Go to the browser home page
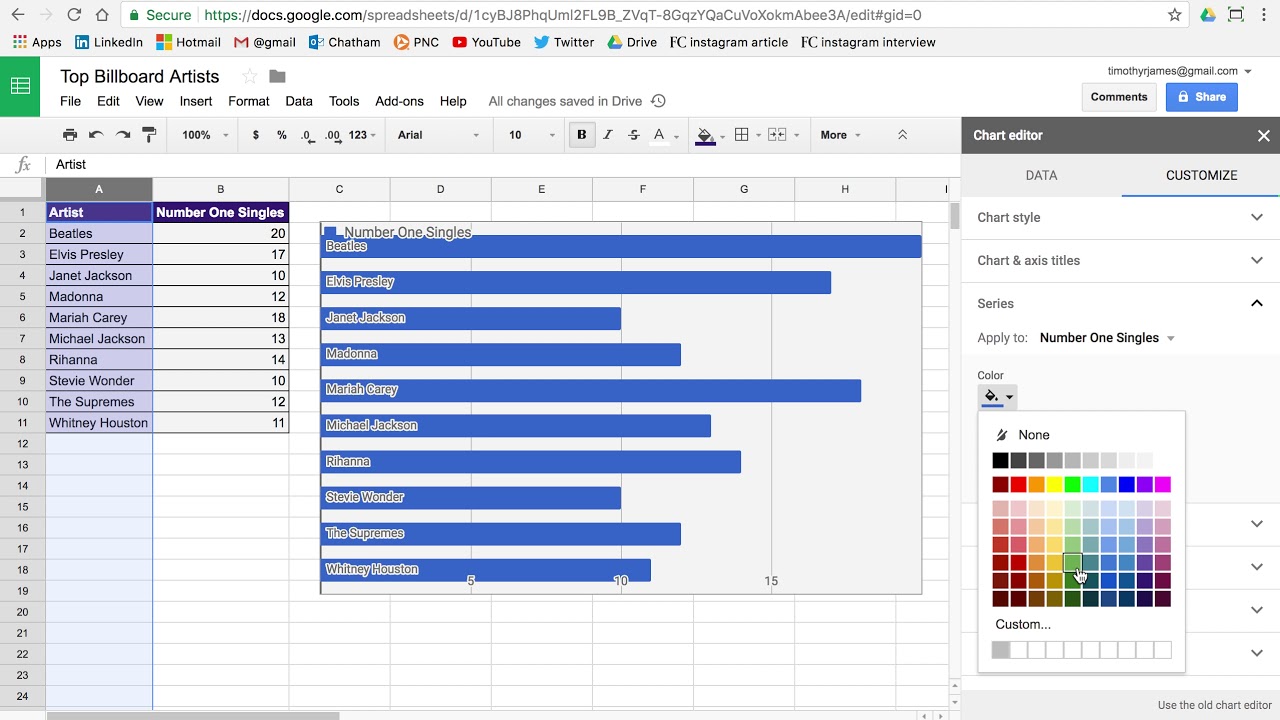 point(102,15)
